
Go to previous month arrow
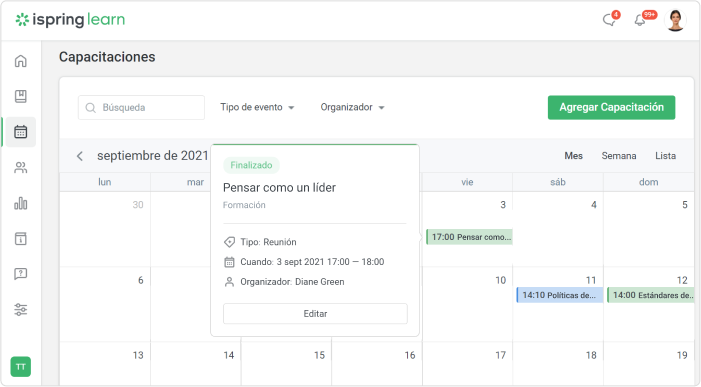80,156
